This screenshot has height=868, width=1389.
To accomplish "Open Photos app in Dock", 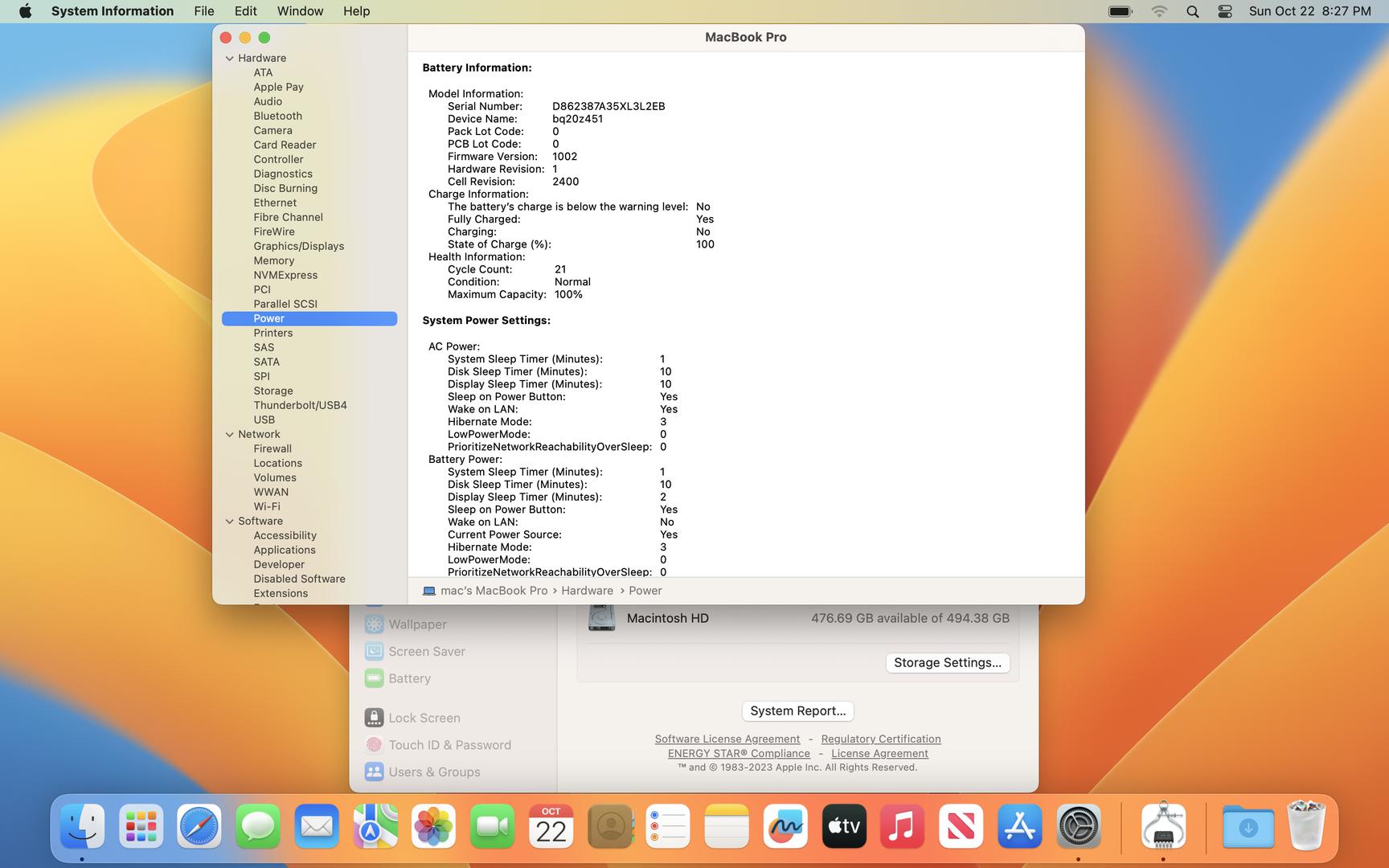I will point(434,826).
